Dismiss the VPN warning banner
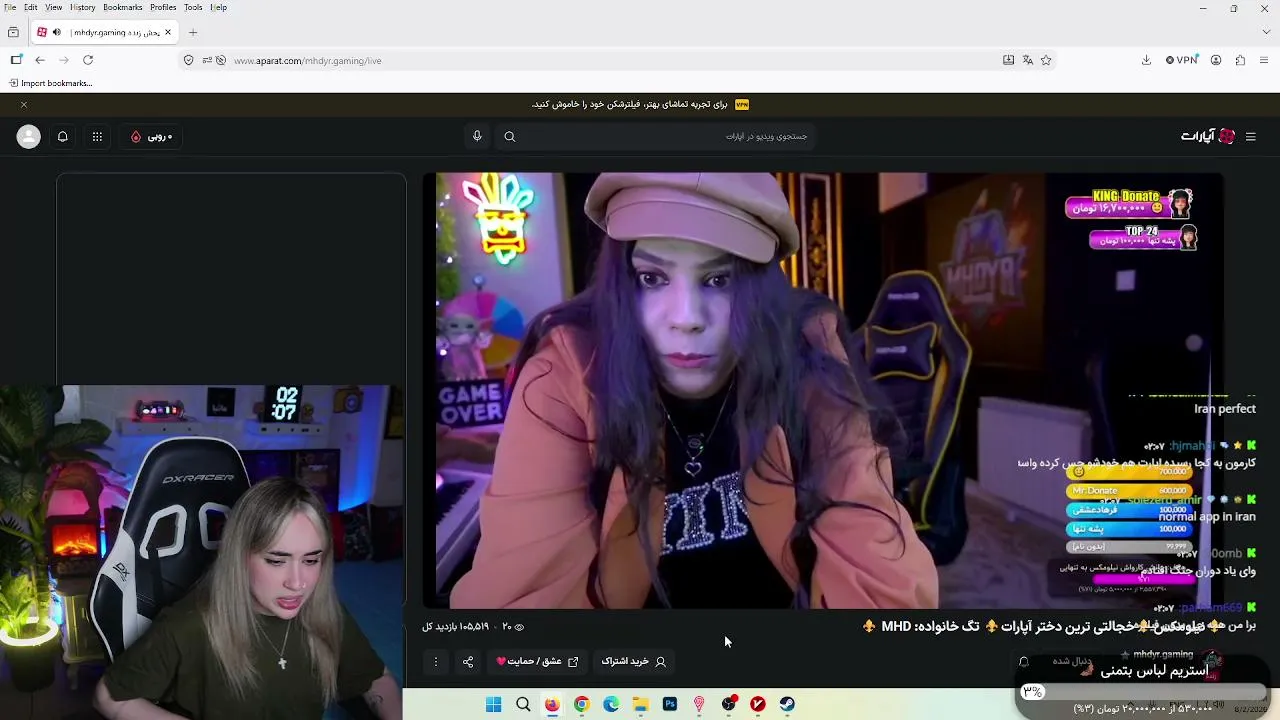The image size is (1280, 720). [x=24, y=104]
